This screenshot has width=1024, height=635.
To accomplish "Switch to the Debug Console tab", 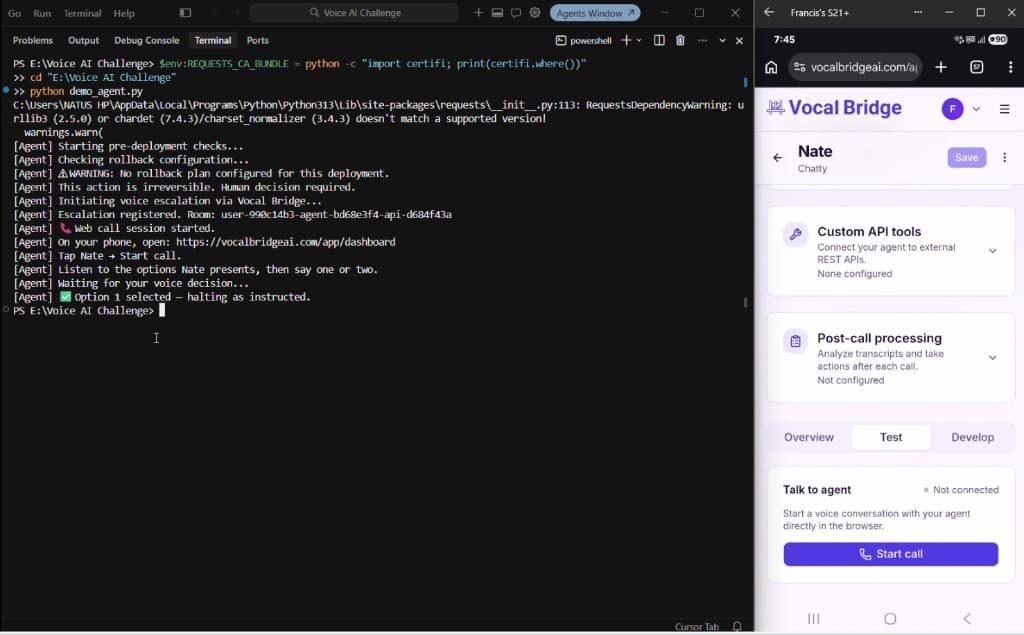I will (x=146, y=41).
